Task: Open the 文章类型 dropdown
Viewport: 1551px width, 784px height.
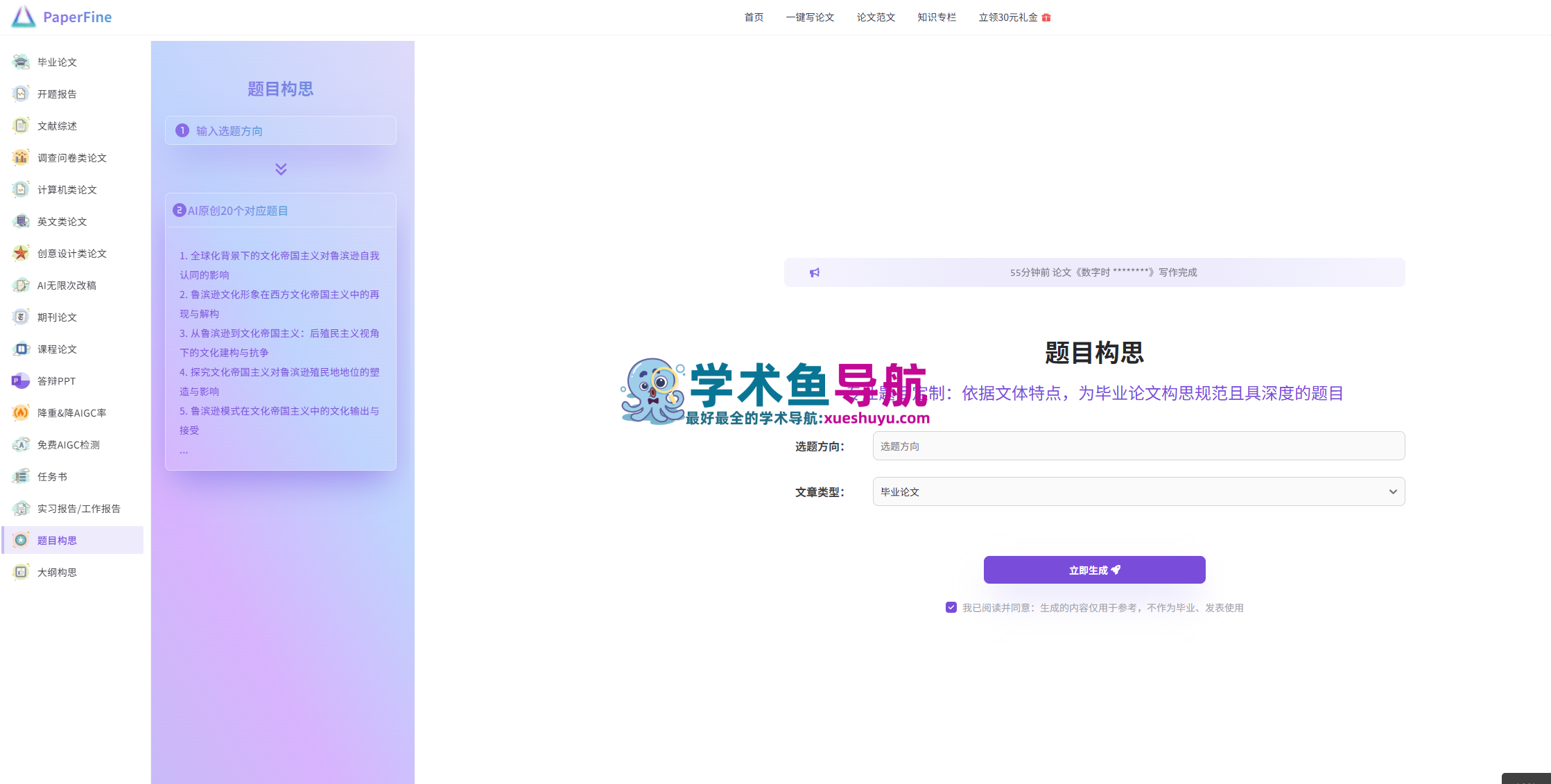Action: coord(1137,491)
